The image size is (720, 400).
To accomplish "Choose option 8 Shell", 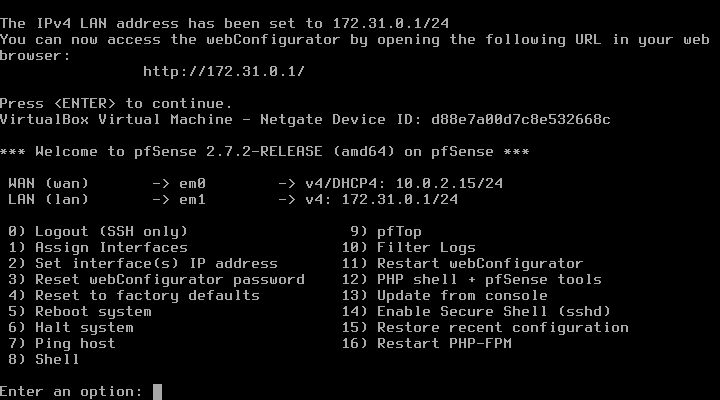I will click(44, 360).
